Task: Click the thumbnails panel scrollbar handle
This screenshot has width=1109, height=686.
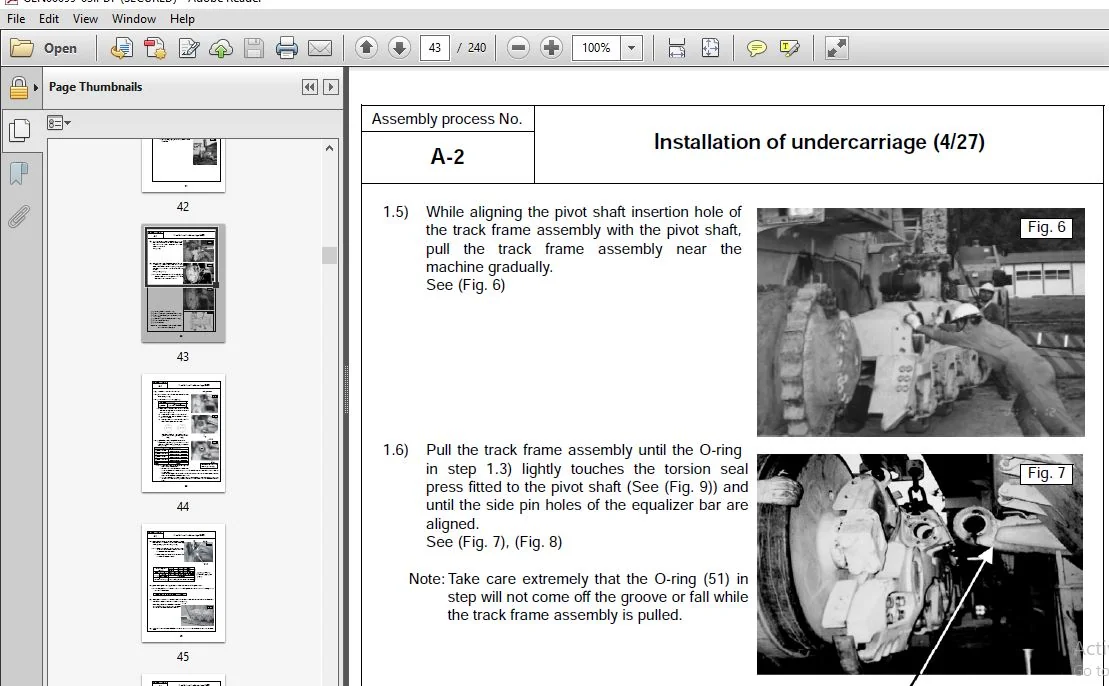Action: click(x=329, y=255)
